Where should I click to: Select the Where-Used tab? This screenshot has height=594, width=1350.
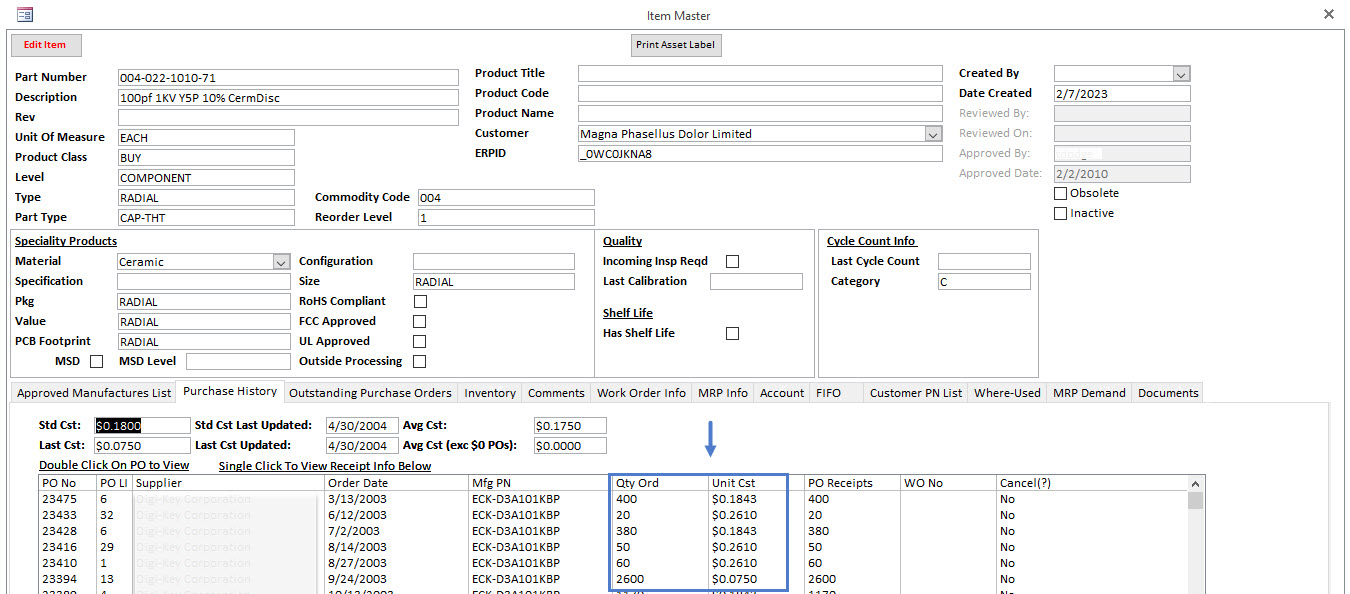pyautogui.click(x=1007, y=392)
